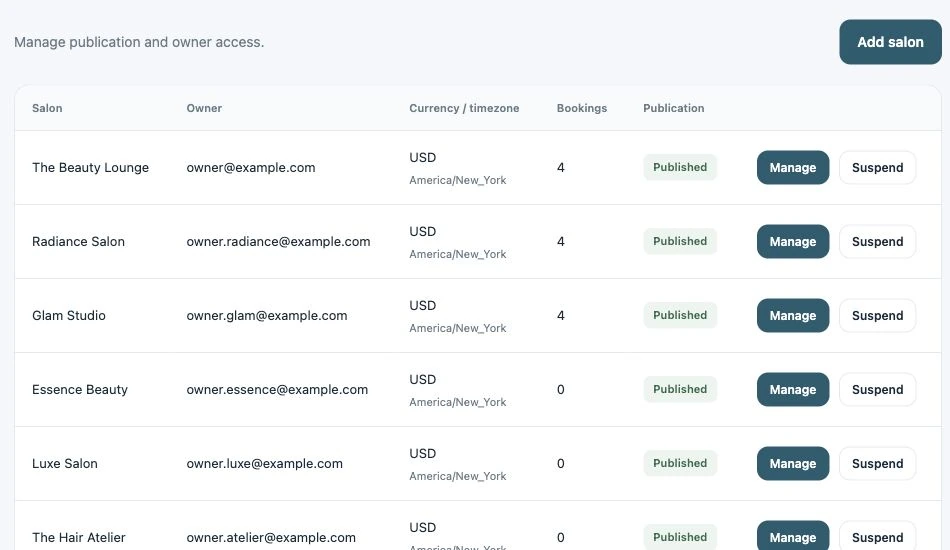Suspend Essence Beauty salon
This screenshot has height=550, width=950.
[877, 389]
